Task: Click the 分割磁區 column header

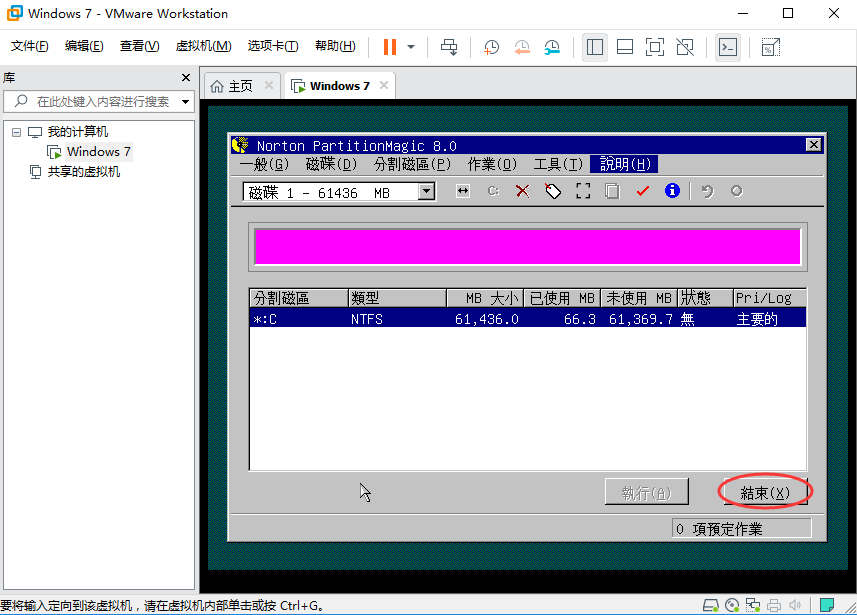Action: click(299, 298)
